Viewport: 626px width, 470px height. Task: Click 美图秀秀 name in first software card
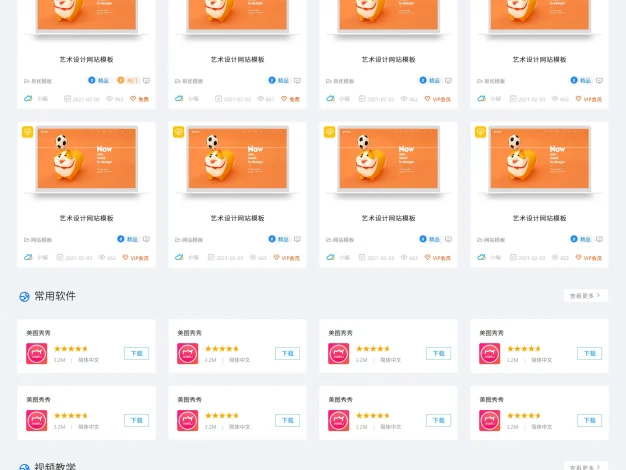38,333
